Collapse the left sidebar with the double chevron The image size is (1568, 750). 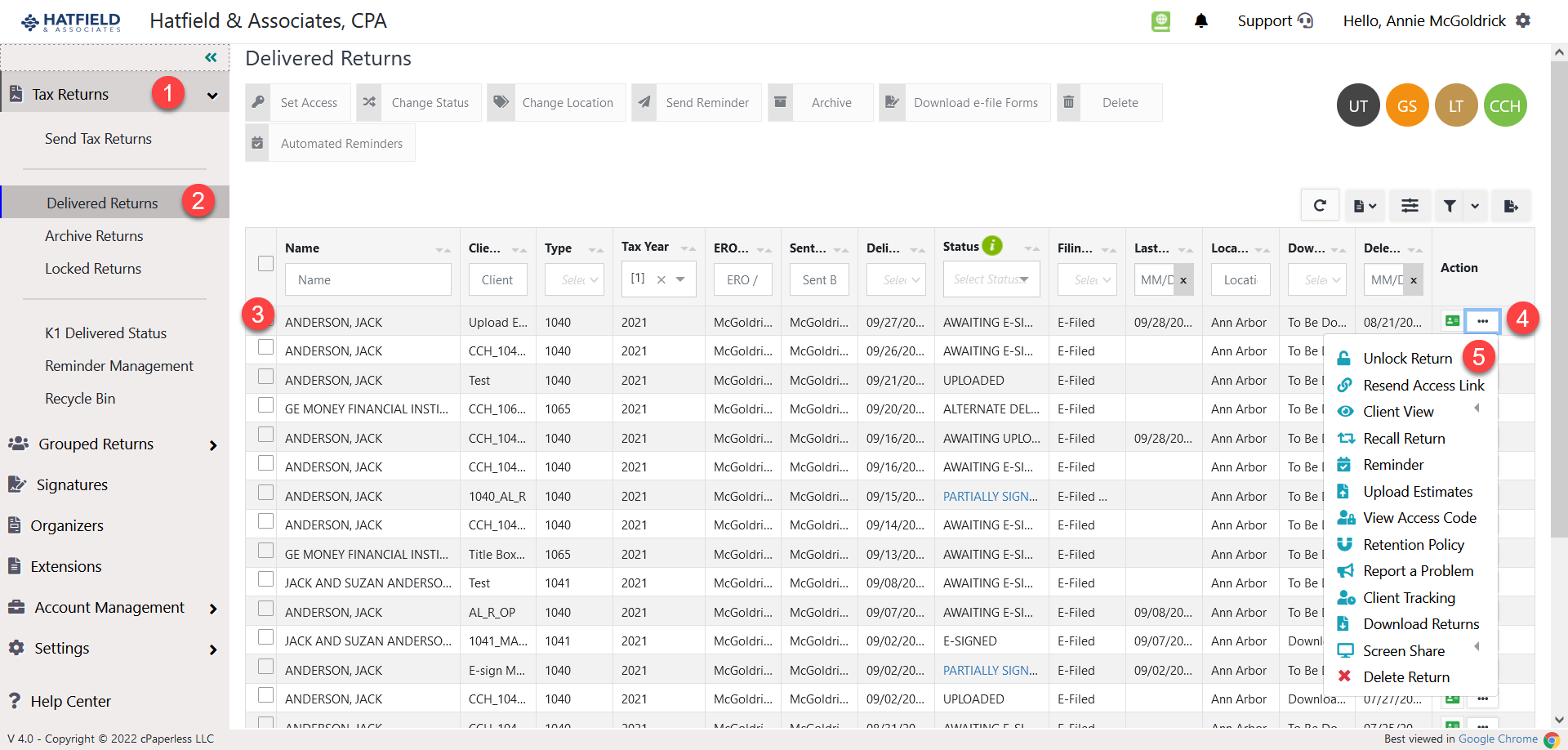coord(211,57)
